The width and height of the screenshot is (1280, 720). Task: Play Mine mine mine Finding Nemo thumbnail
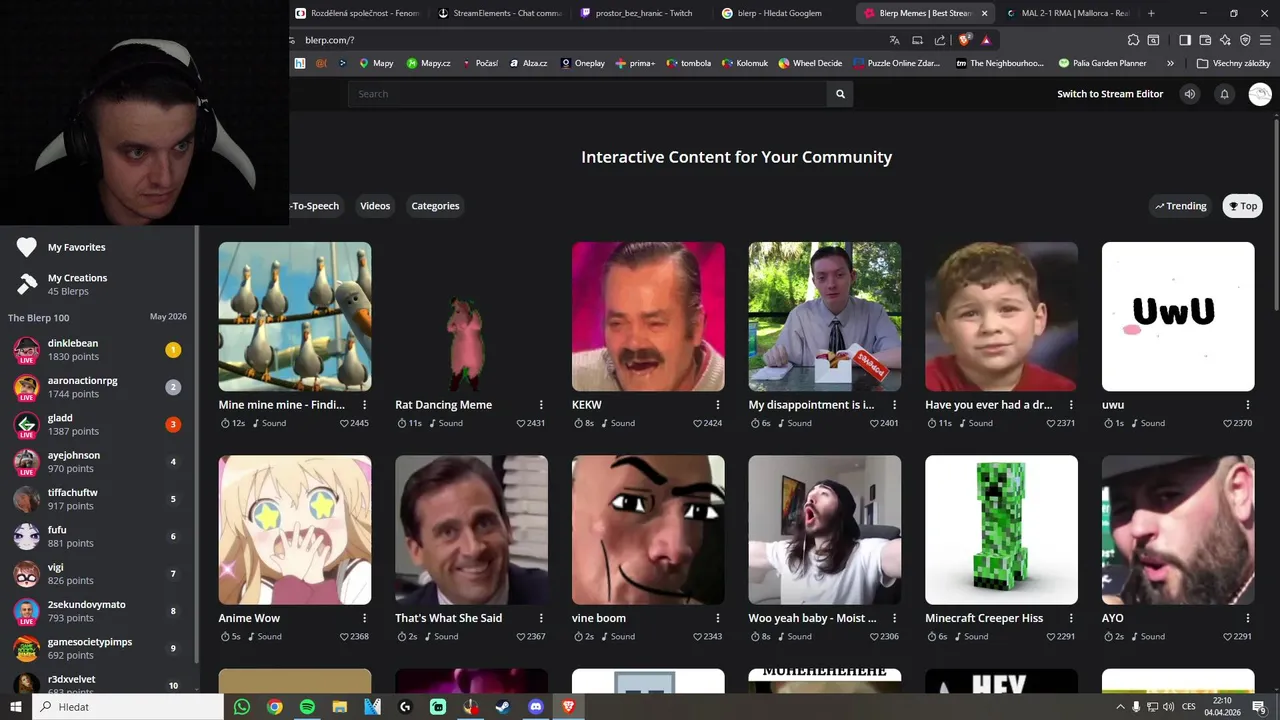[x=295, y=316]
